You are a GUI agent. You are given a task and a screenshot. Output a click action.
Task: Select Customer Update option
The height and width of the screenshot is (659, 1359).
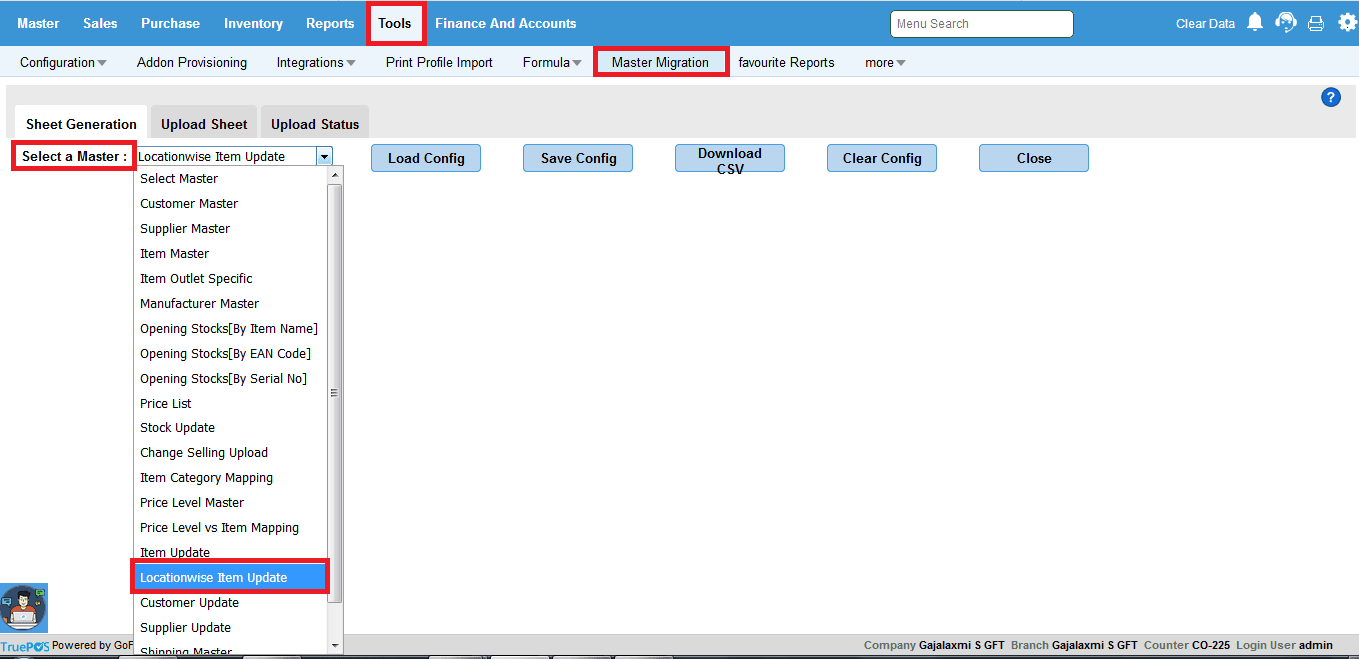tap(231, 602)
